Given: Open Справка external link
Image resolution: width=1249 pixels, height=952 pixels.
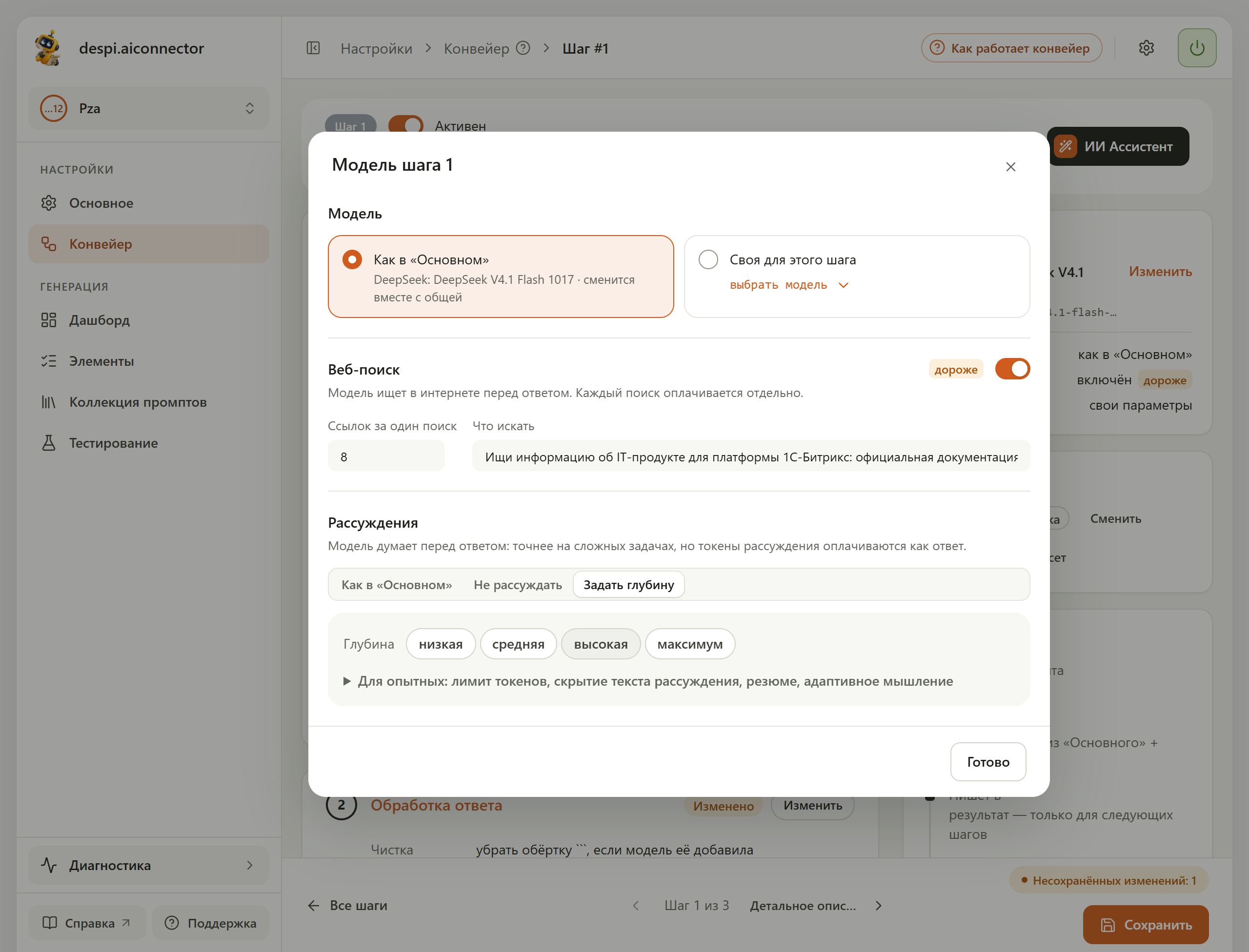Looking at the screenshot, I should (x=87, y=923).
